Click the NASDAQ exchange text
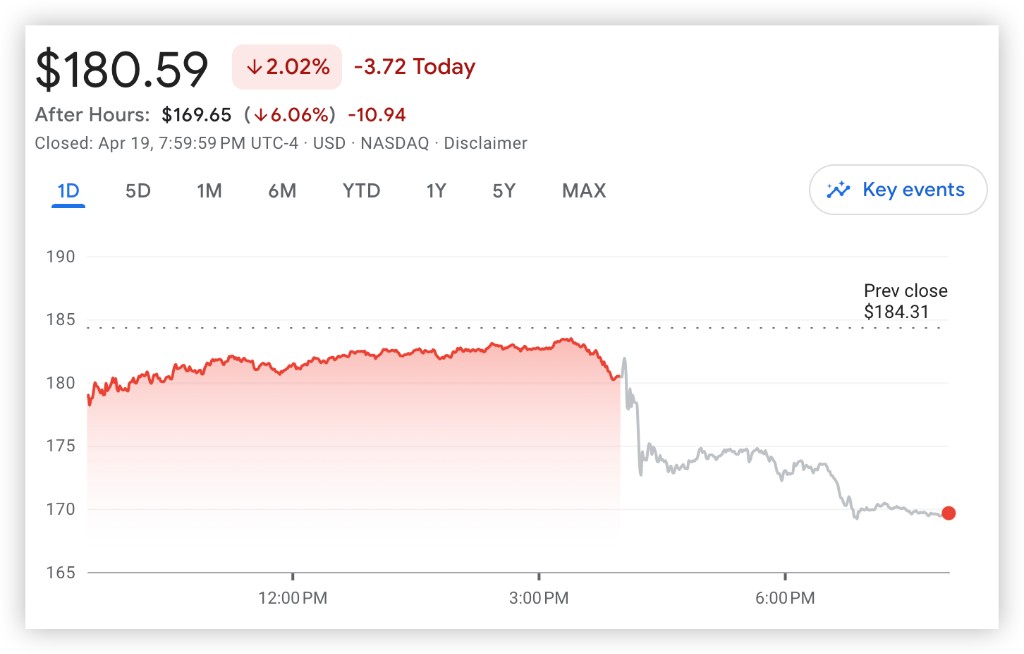 (x=394, y=143)
